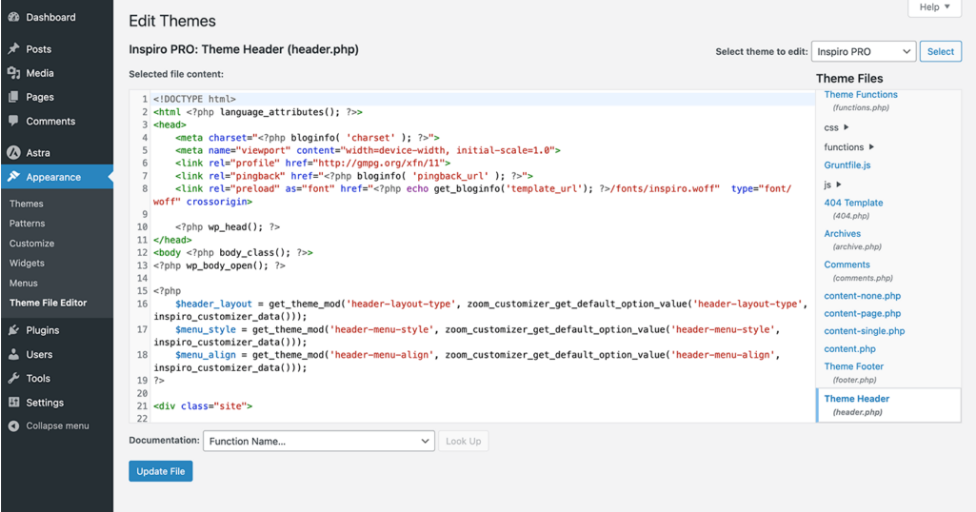This screenshot has width=976, height=512.
Task: Open content.php file
Action: pos(850,349)
